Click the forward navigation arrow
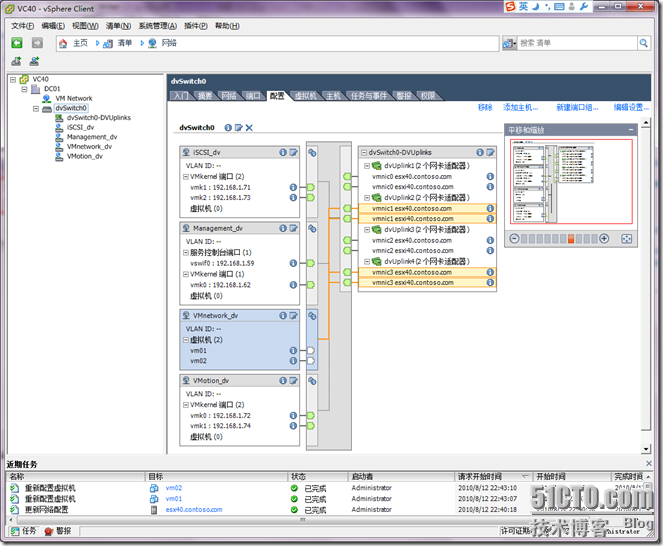This screenshot has width=663, height=546. (x=37, y=43)
